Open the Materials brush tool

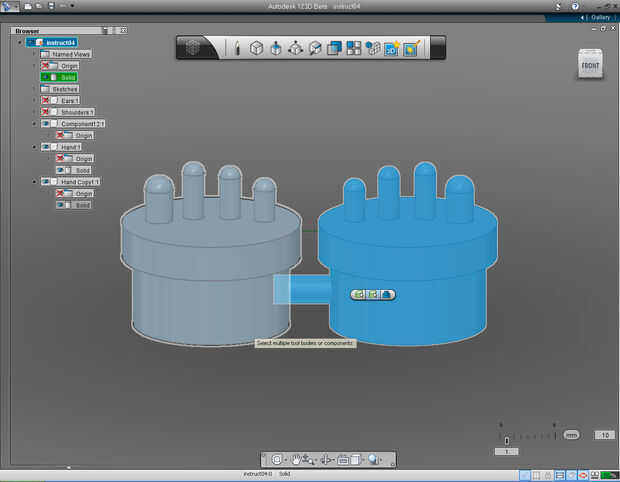tap(412, 48)
